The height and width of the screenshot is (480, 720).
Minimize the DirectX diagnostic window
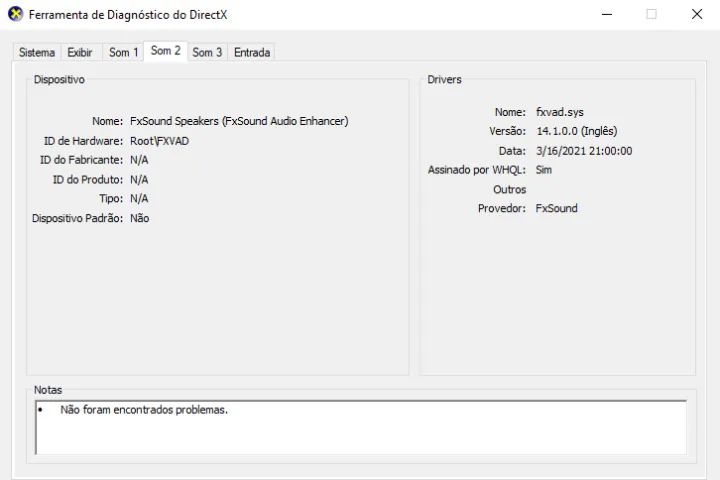click(607, 14)
